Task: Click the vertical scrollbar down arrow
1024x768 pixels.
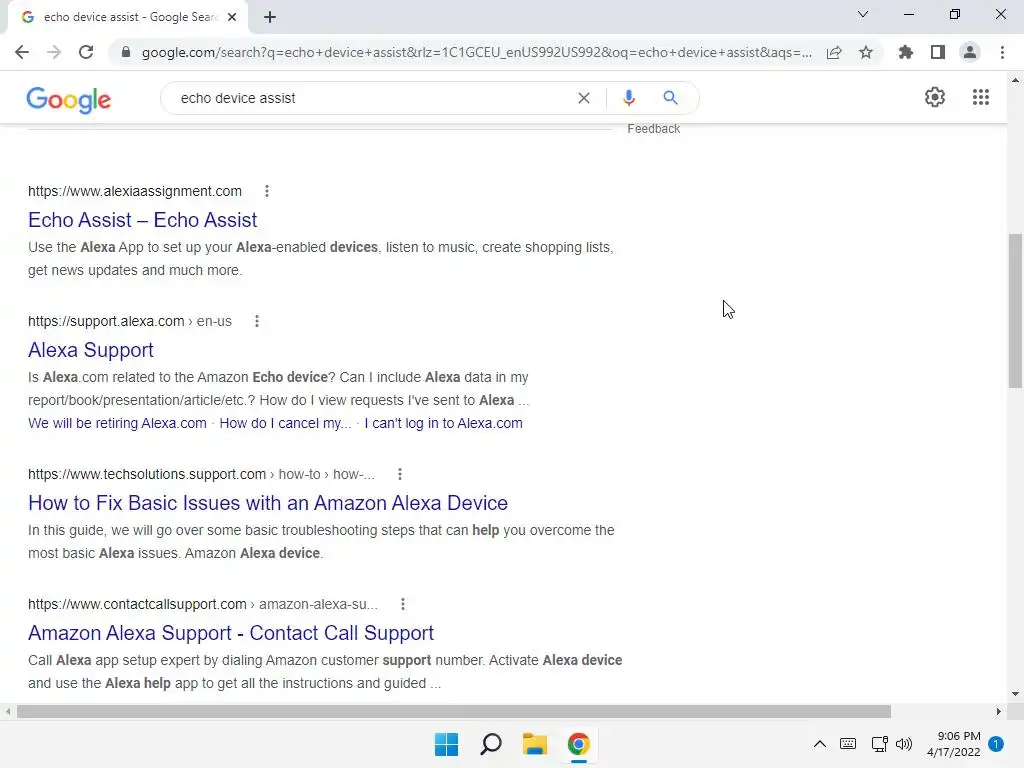Action: [1016, 694]
